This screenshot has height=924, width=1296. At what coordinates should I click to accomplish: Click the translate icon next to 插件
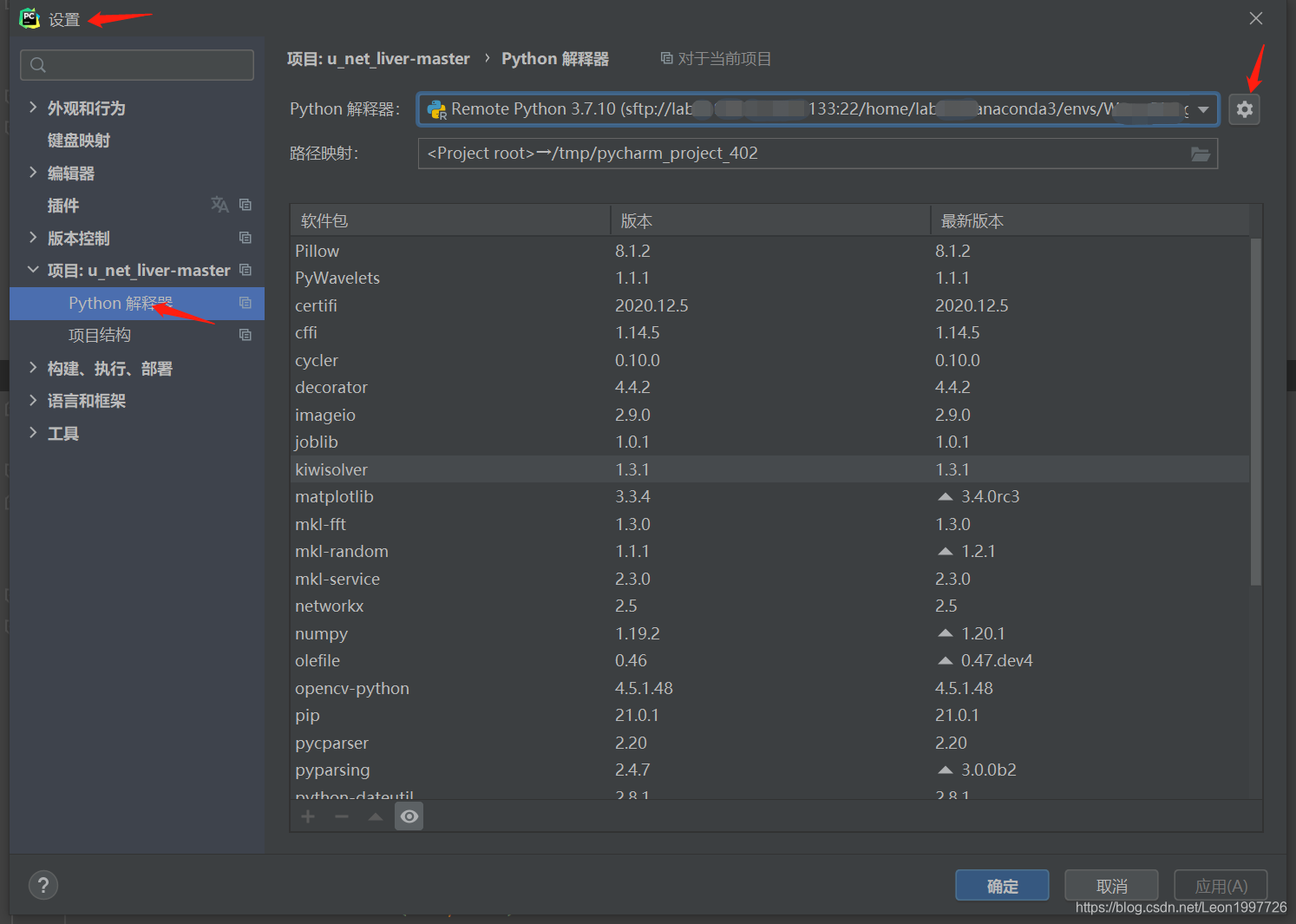pyautogui.click(x=219, y=205)
